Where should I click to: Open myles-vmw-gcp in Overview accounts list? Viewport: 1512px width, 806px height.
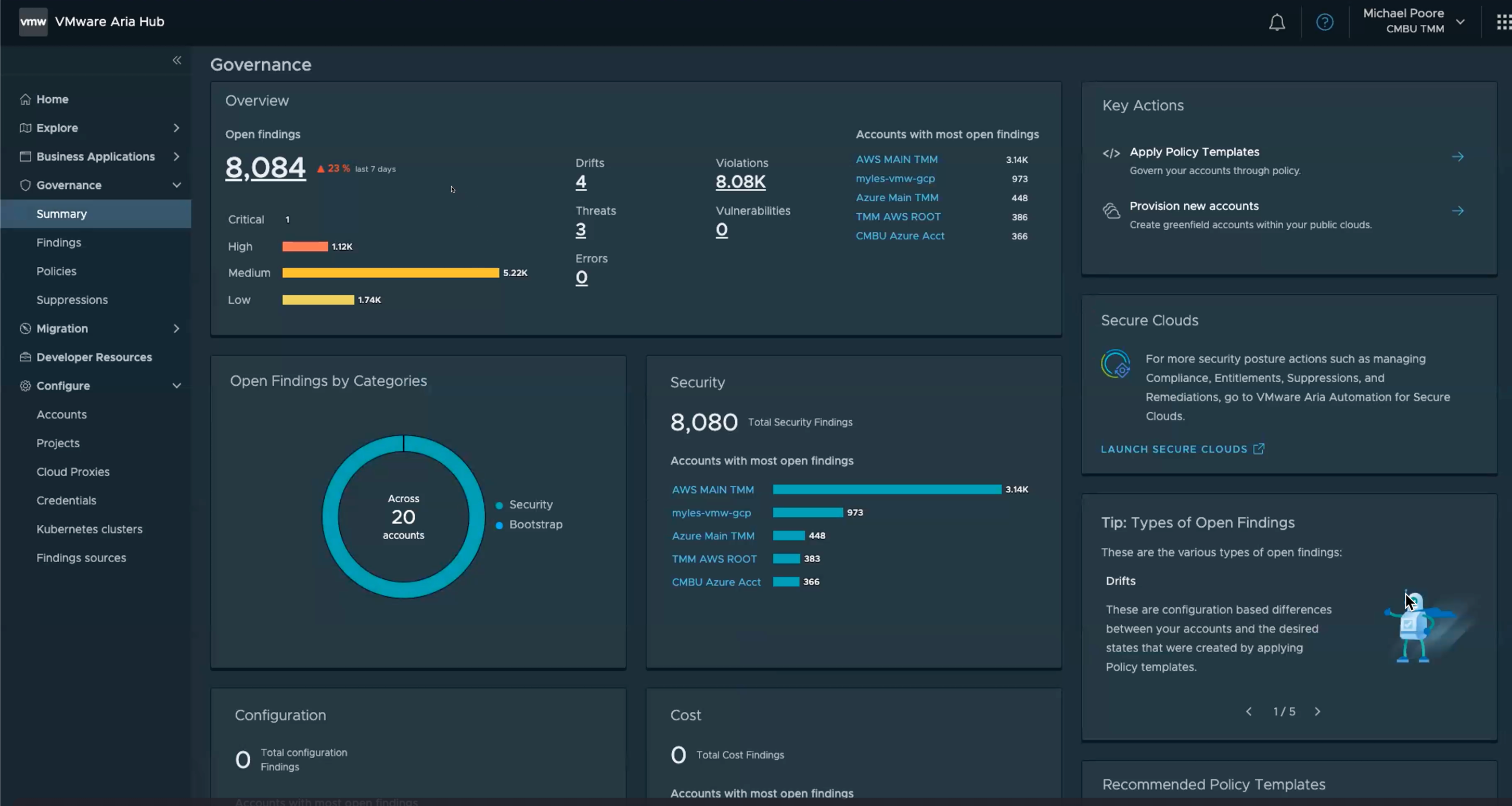(895, 178)
